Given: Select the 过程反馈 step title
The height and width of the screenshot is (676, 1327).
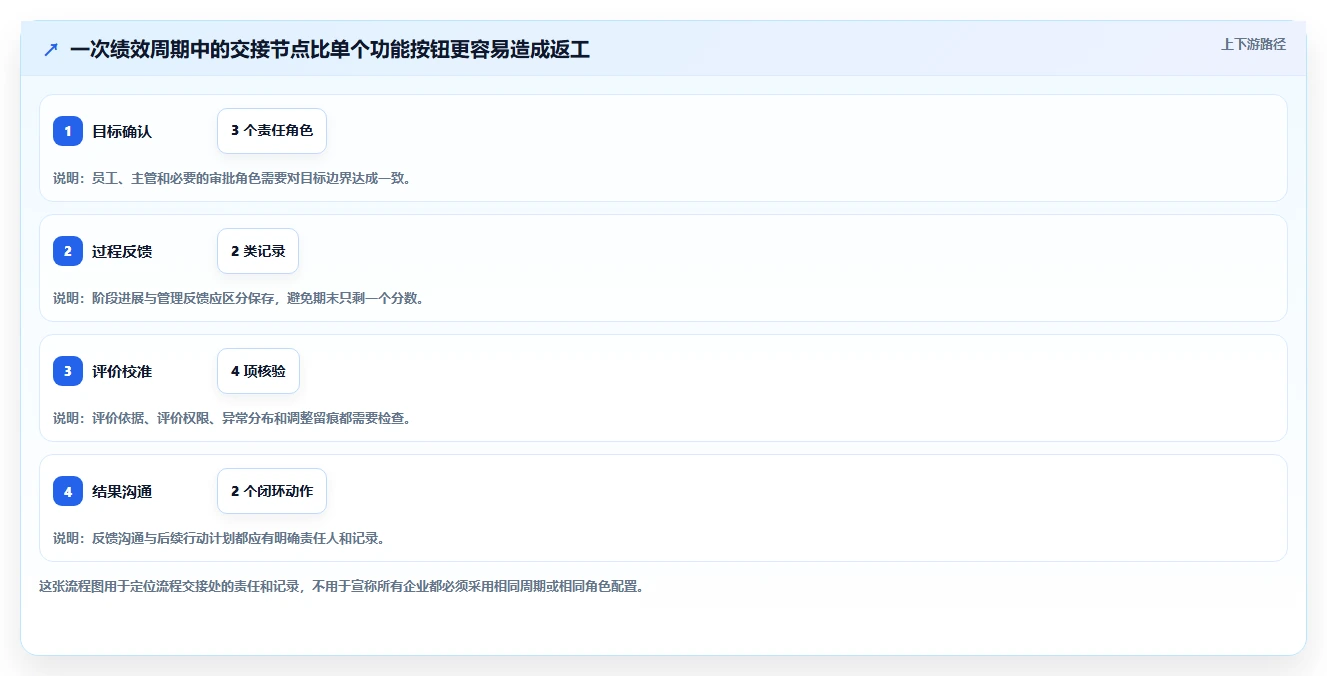Looking at the screenshot, I should click(122, 251).
